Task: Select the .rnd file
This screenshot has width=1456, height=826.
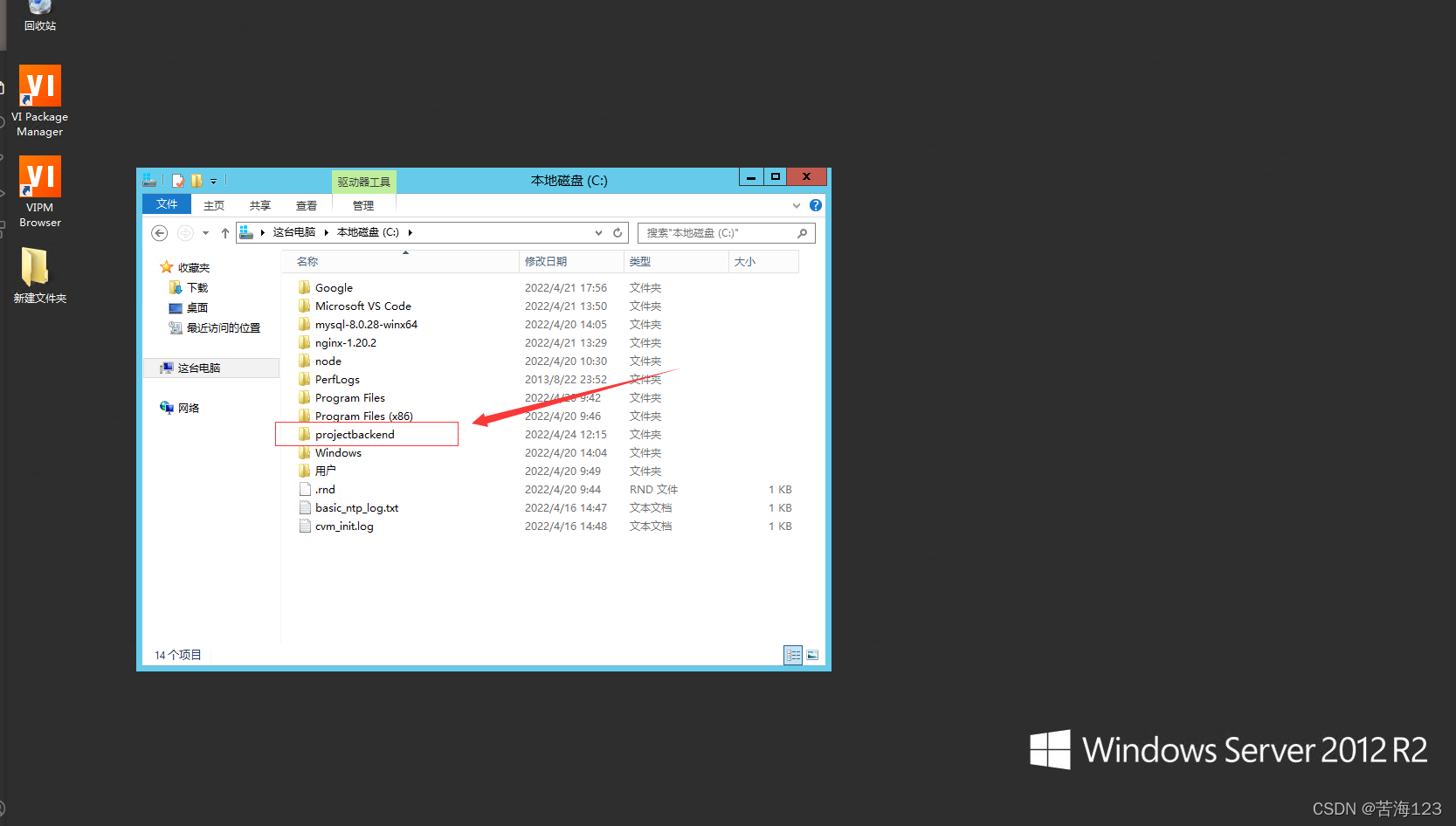Action: point(316,489)
